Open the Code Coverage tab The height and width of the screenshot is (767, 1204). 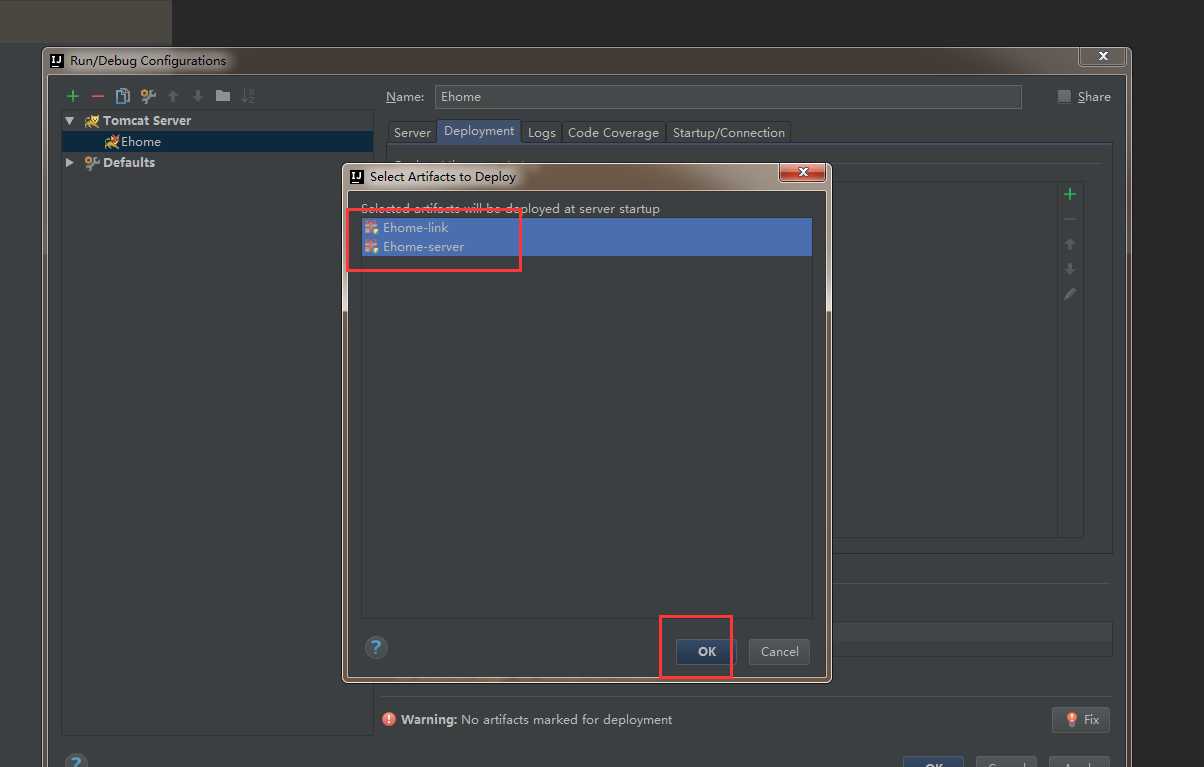[613, 132]
